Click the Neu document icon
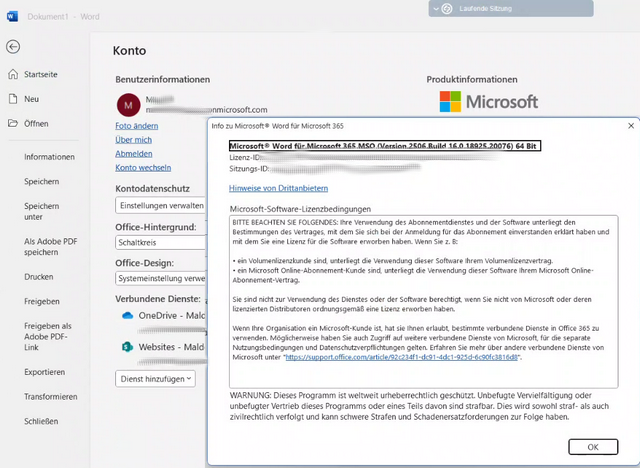 click(x=13, y=99)
